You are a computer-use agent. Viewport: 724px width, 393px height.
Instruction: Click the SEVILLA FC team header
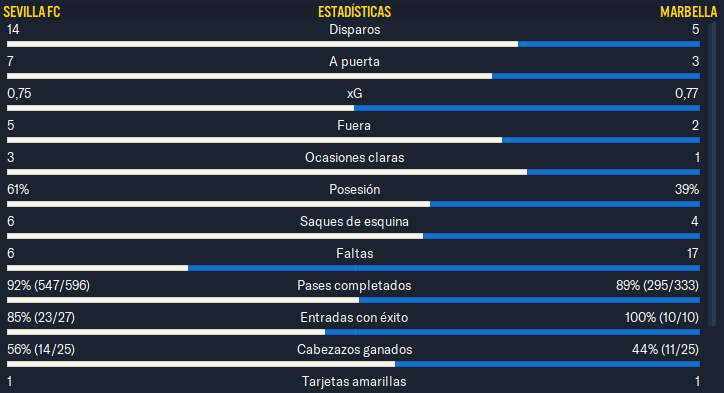click(x=31, y=12)
